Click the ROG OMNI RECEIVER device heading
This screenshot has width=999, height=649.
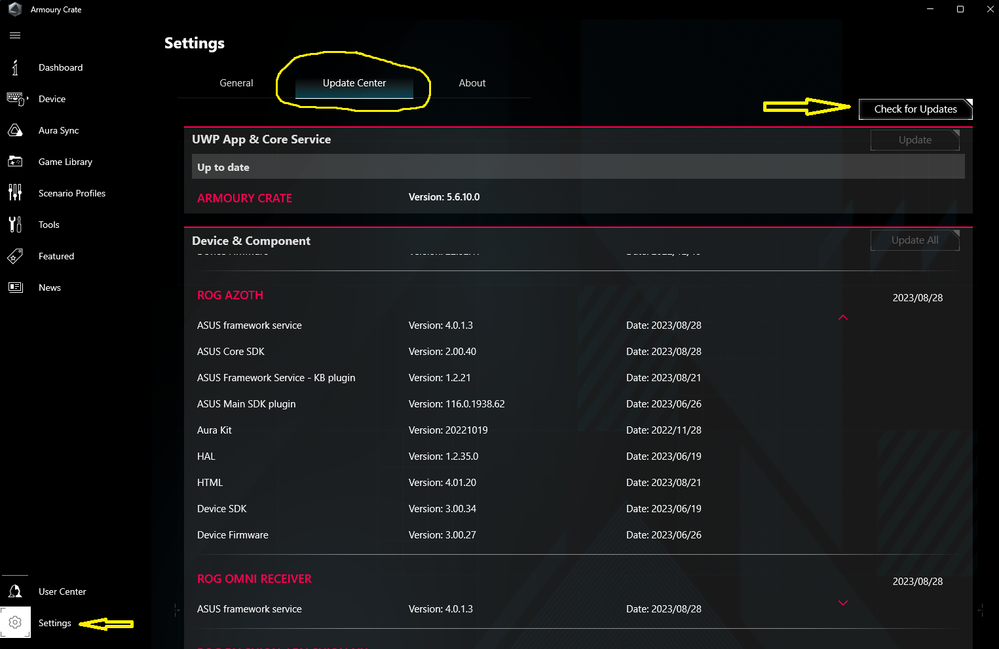[x=254, y=579]
